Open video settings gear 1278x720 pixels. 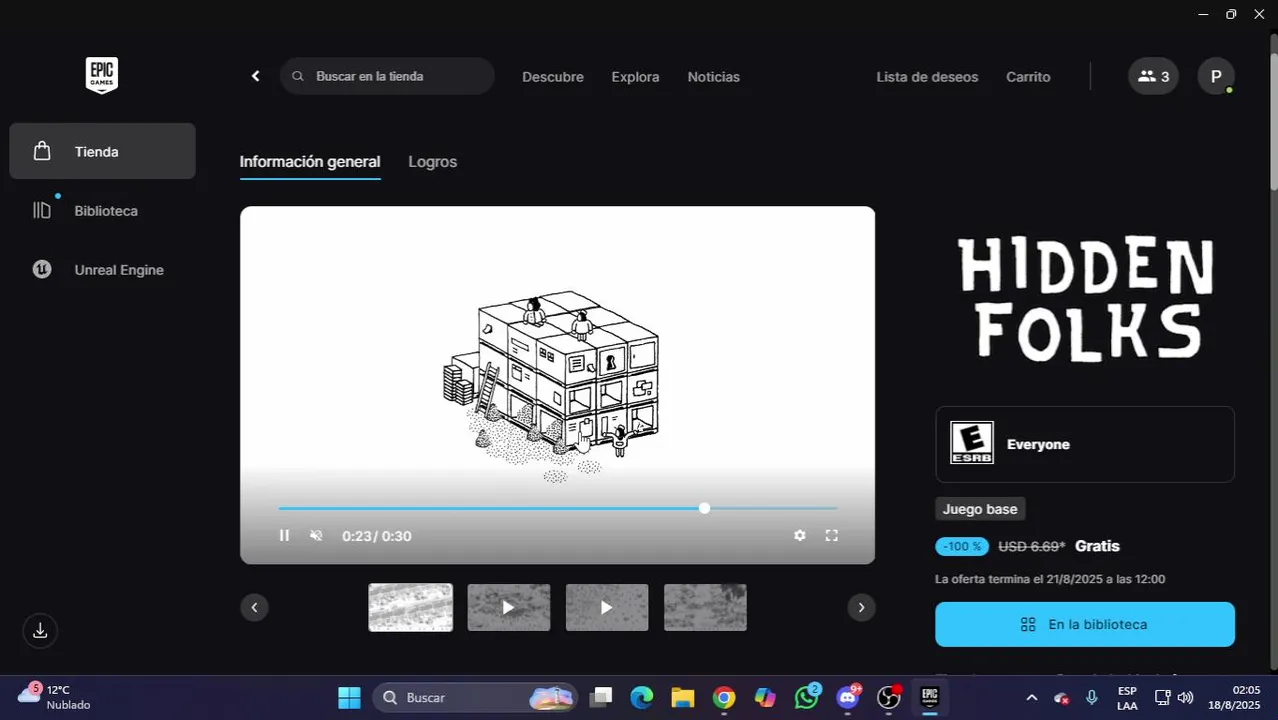click(800, 536)
